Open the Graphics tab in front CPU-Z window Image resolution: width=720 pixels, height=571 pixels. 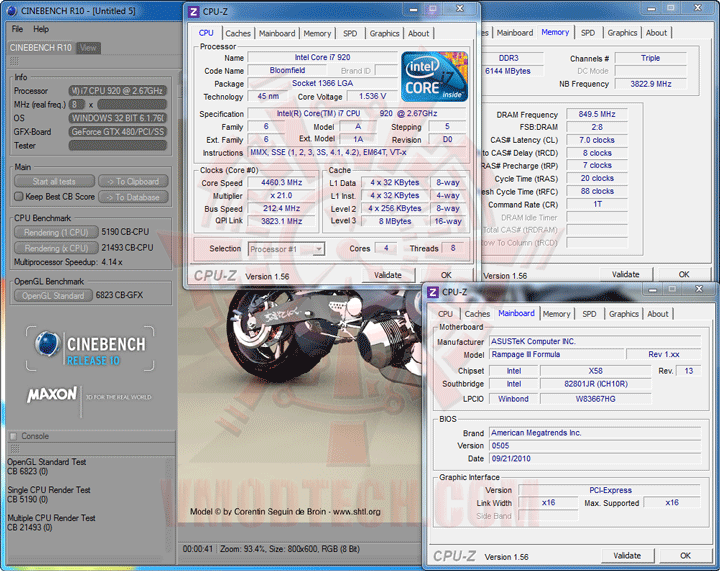point(384,34)
